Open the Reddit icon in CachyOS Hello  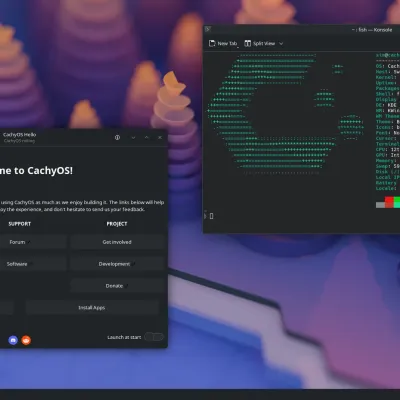click(26, 340)
